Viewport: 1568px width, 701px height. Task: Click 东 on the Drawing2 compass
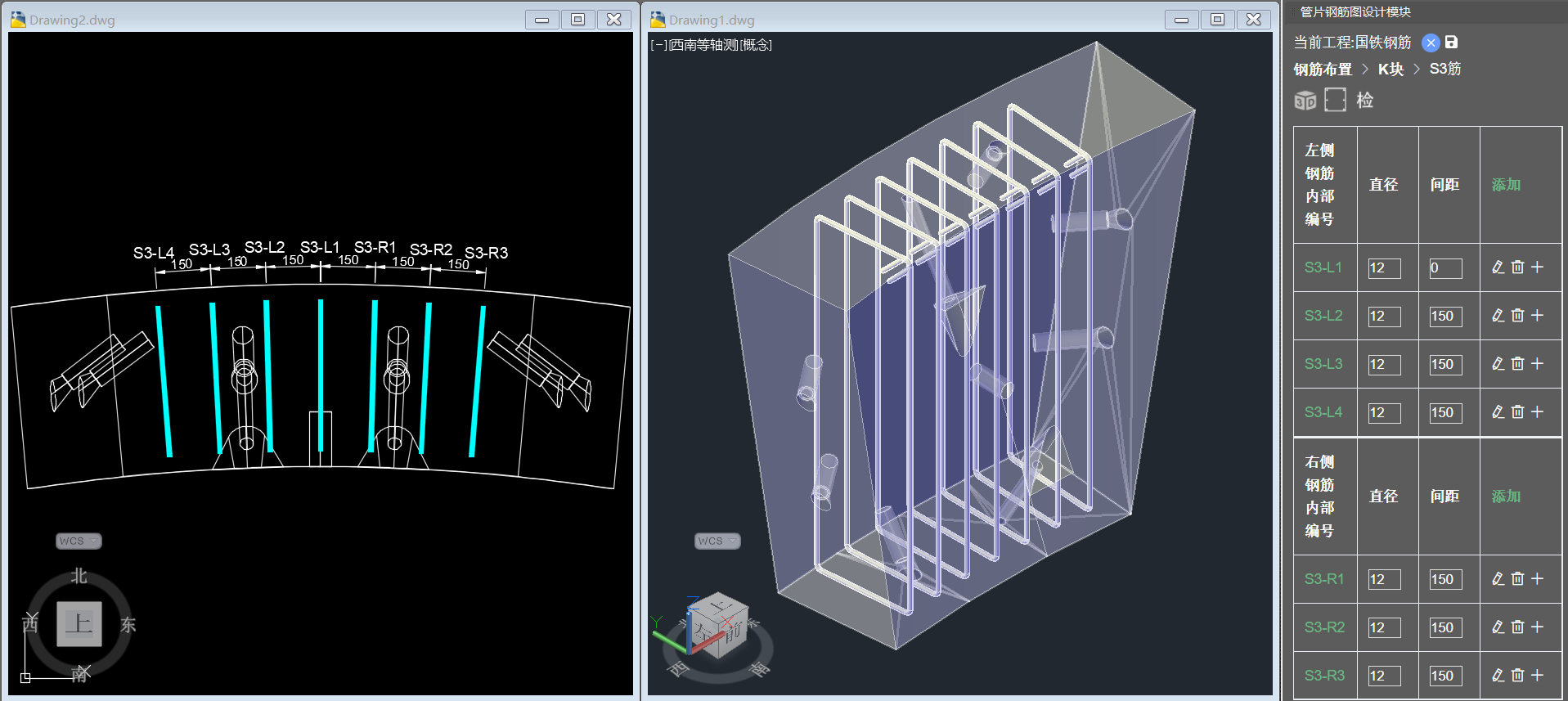[x=128, y=625]
